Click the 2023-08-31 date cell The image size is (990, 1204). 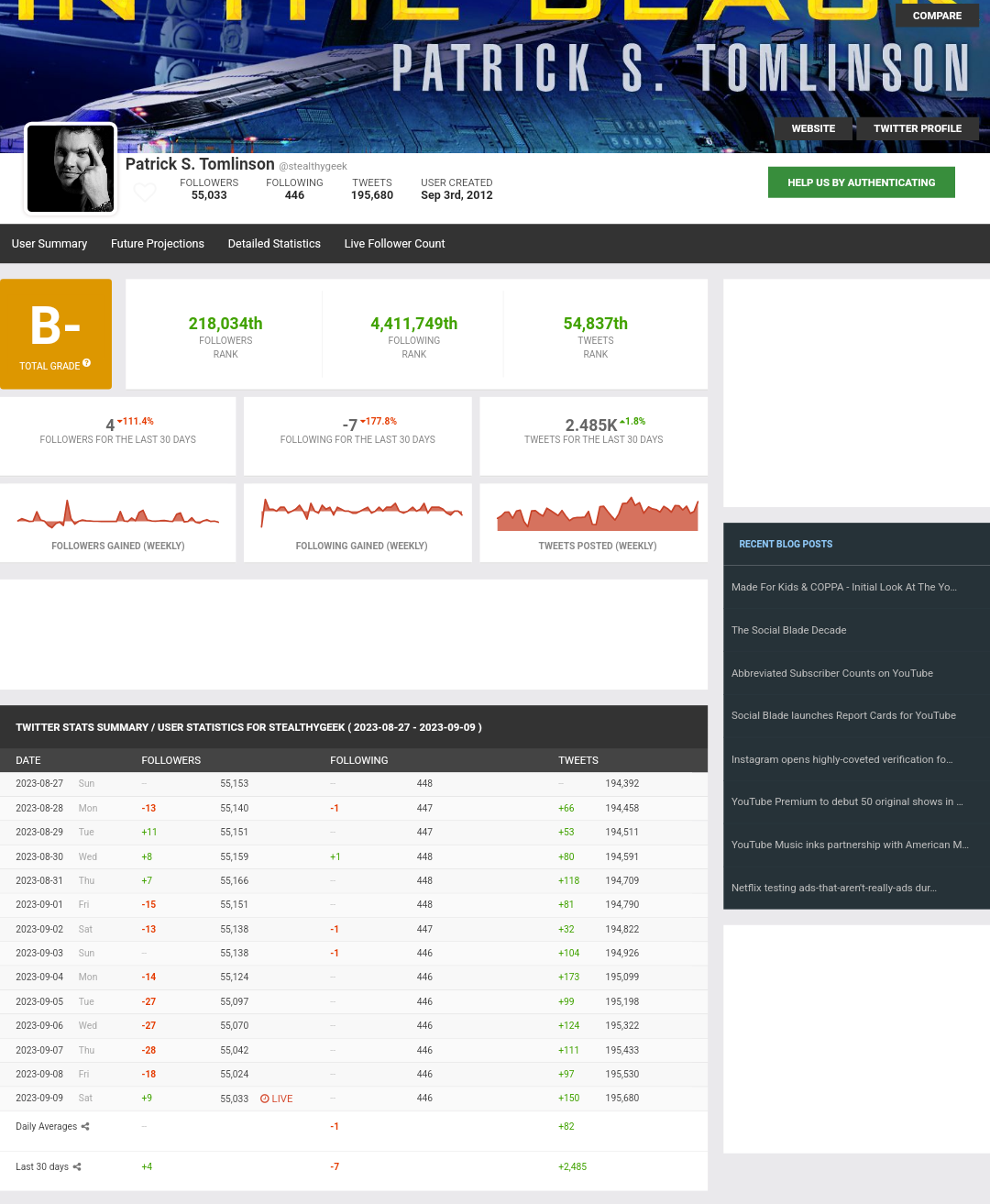tap(39, 881)
